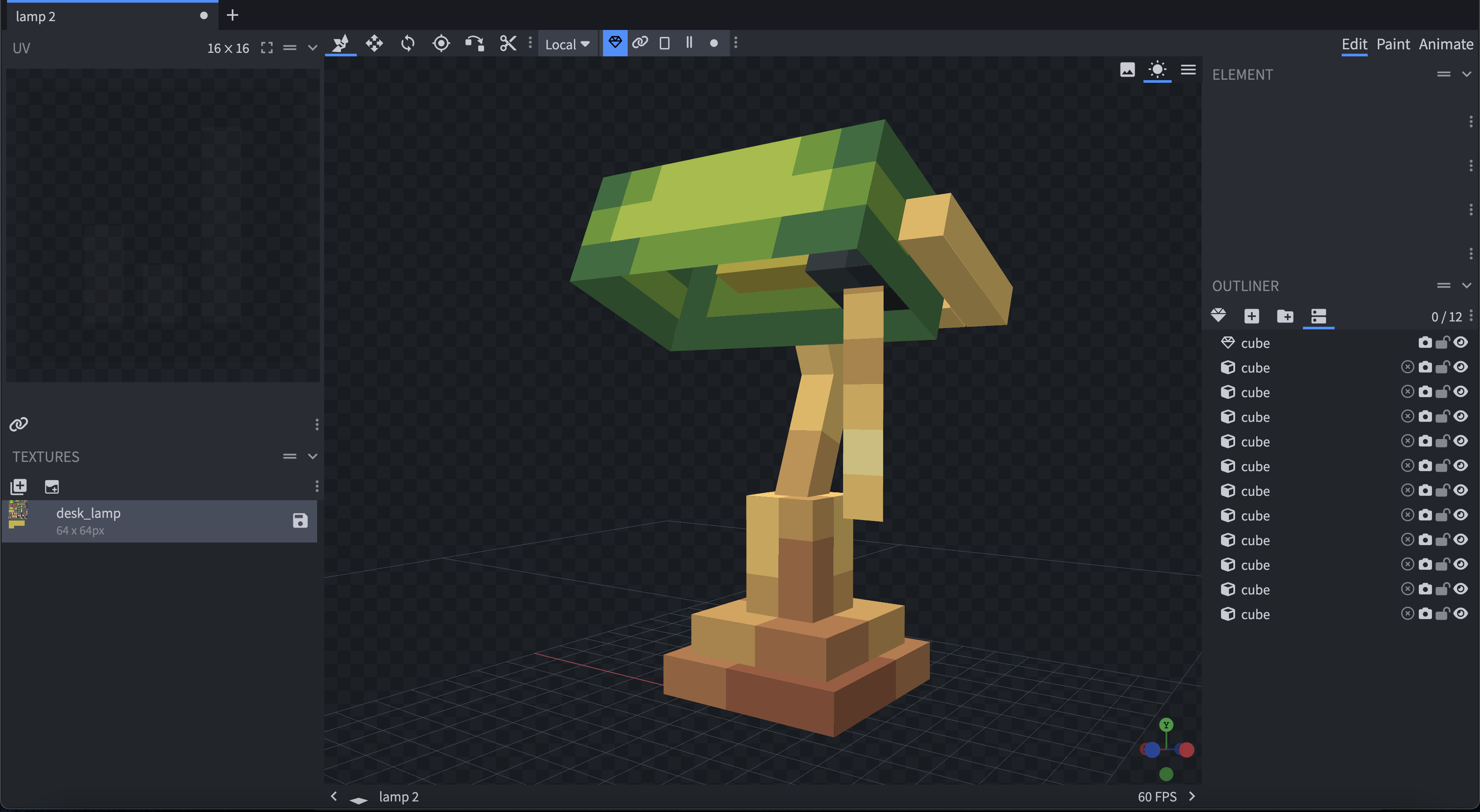Click Add Cube icon in Outliner

tap(1252, 316)
